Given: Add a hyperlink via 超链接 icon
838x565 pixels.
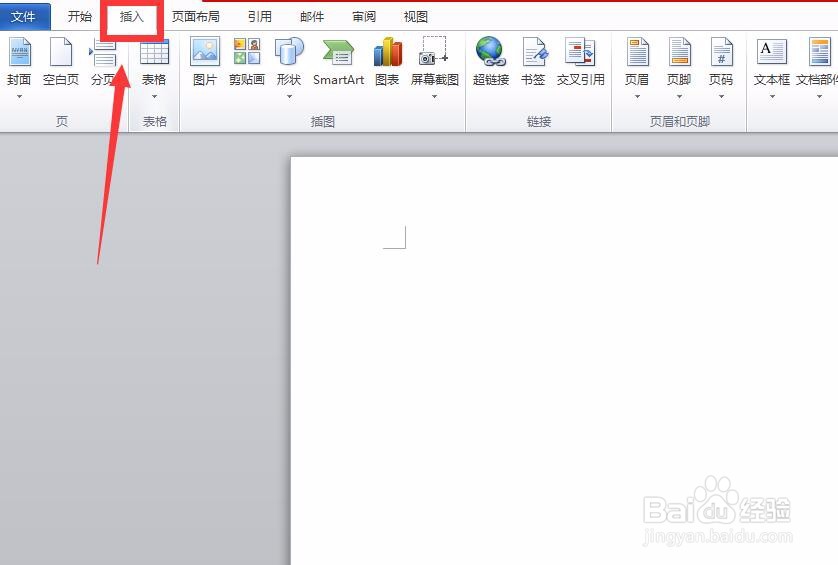Looking at the screenshot, I should click(x=491, y=52).
